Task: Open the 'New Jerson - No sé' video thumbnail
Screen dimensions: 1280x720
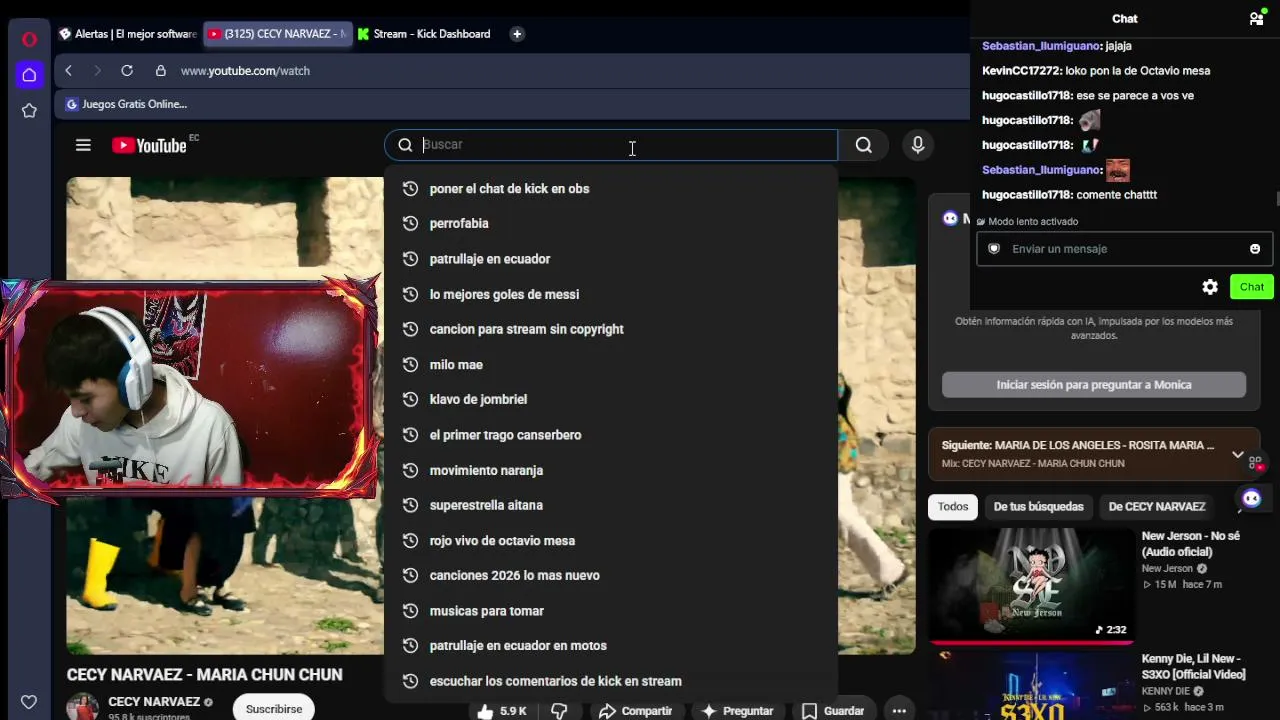Action: pyautogui.click(x=1030, y=584)
